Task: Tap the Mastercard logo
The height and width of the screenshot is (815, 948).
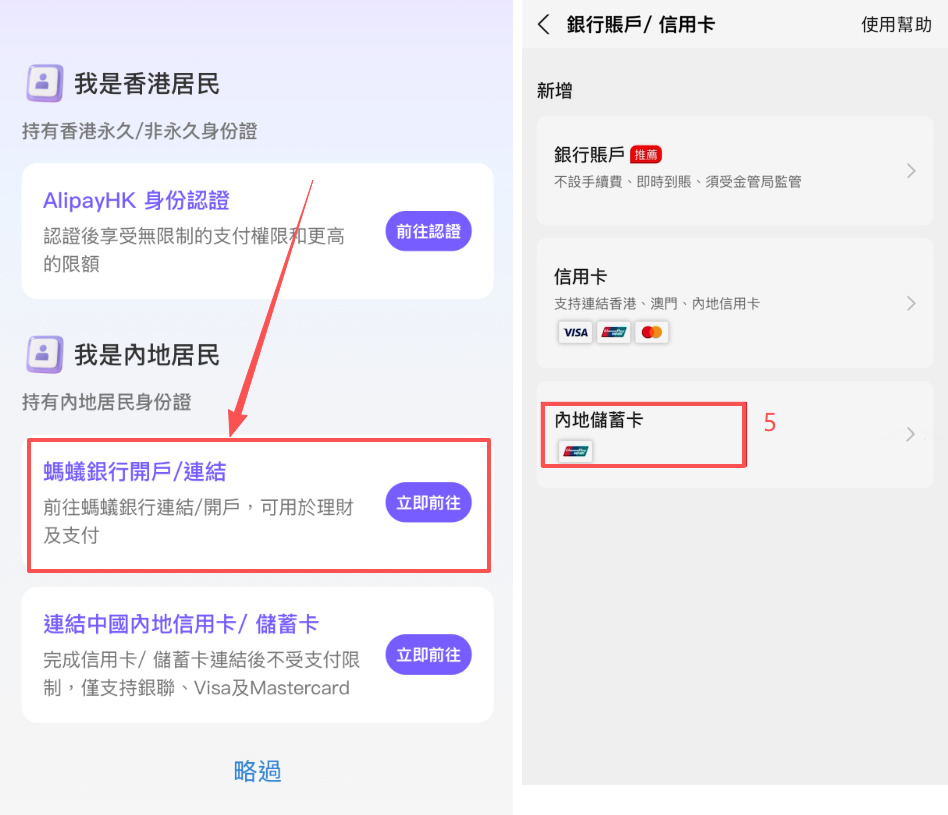Action: coord(651,332)
